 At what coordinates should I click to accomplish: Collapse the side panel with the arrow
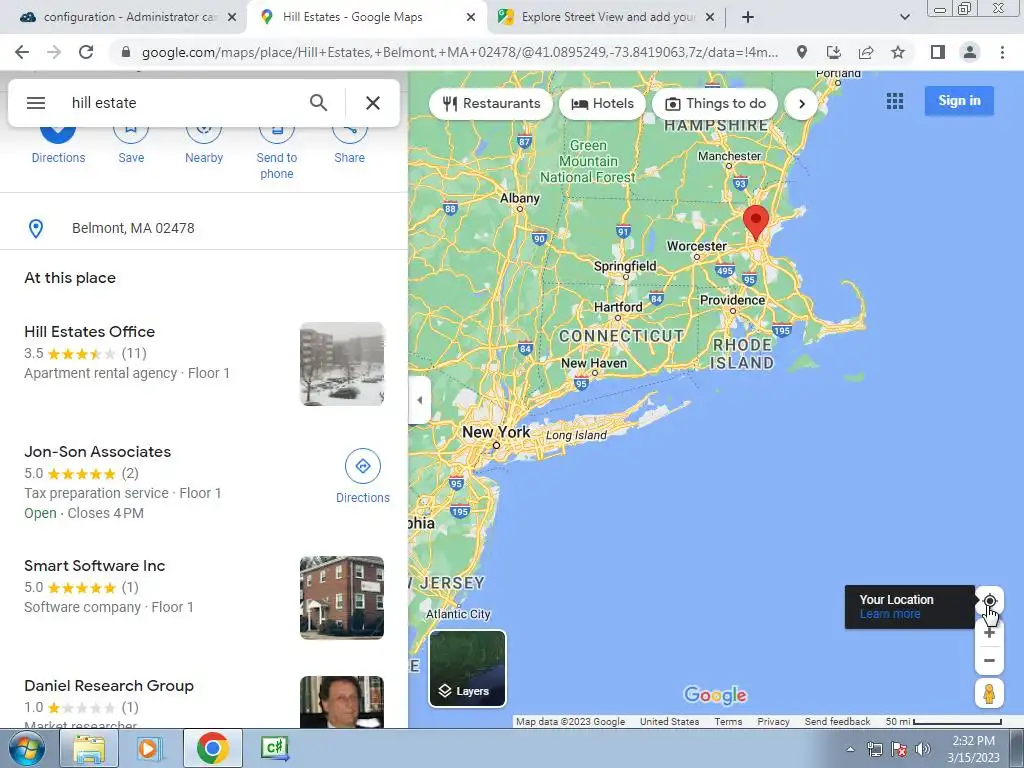click(419, 400)
